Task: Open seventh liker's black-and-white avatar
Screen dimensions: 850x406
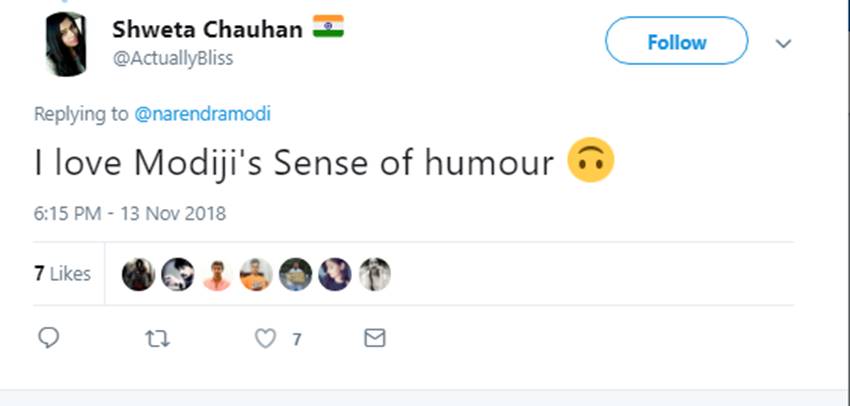Action: point(374,274)
